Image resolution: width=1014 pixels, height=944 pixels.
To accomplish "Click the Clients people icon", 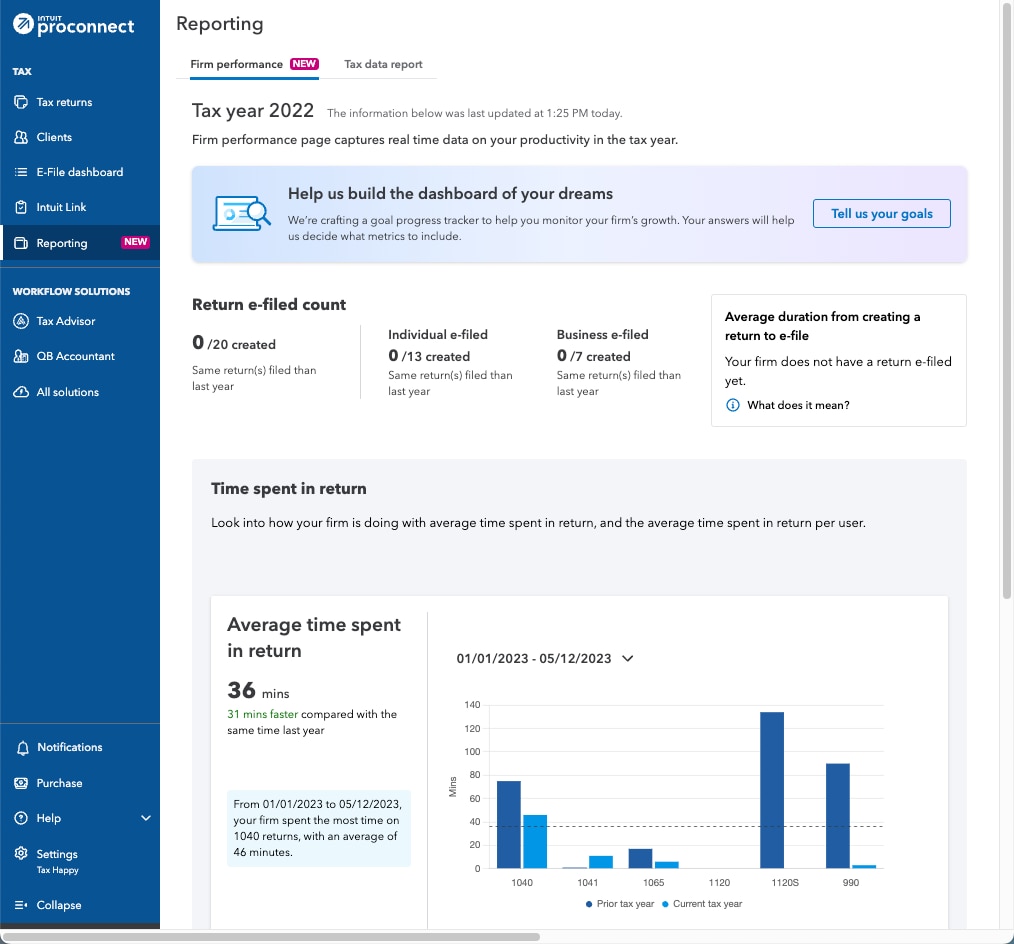I will point(21,137).
